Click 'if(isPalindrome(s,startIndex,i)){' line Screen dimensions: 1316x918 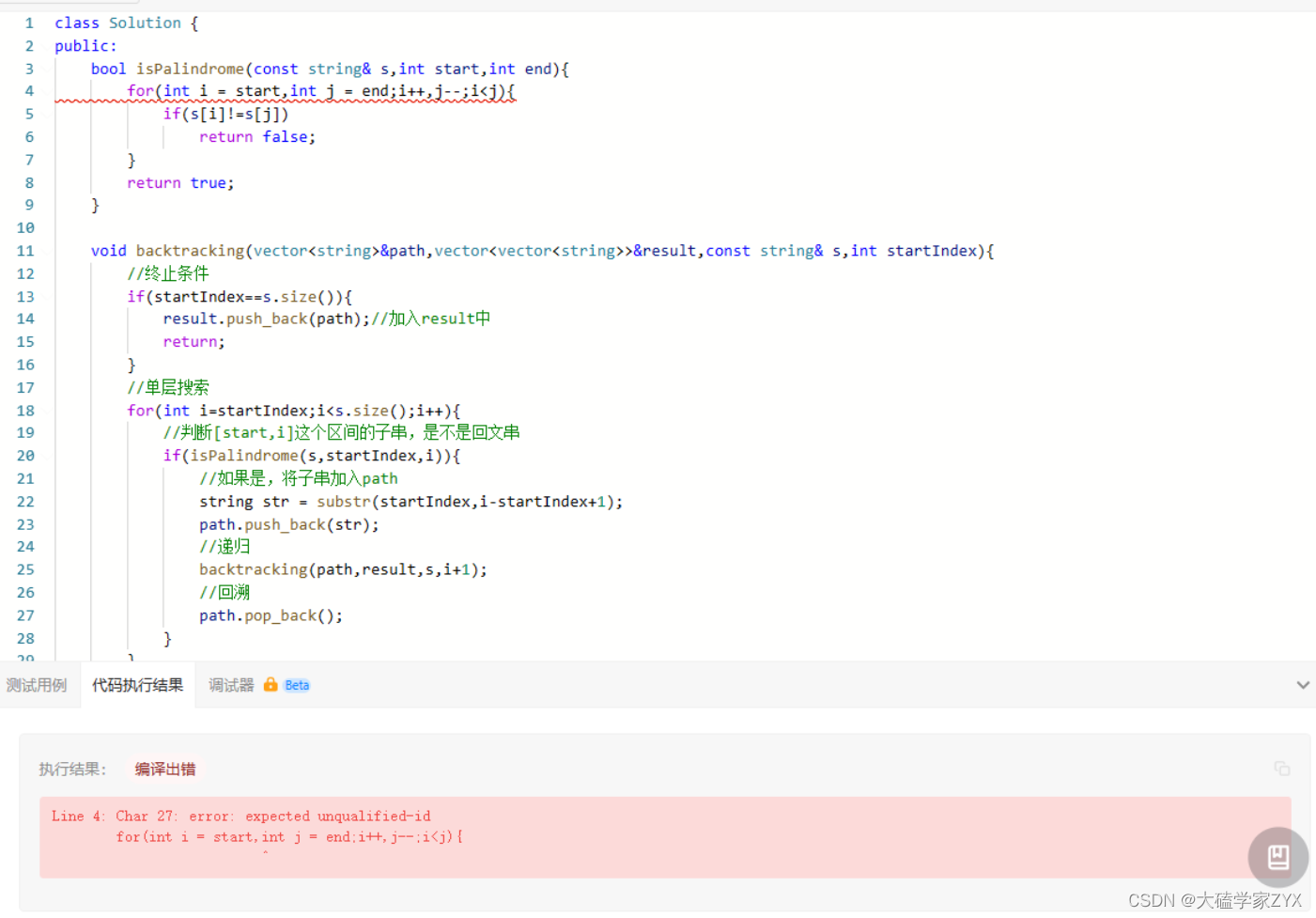pos(312,456)
